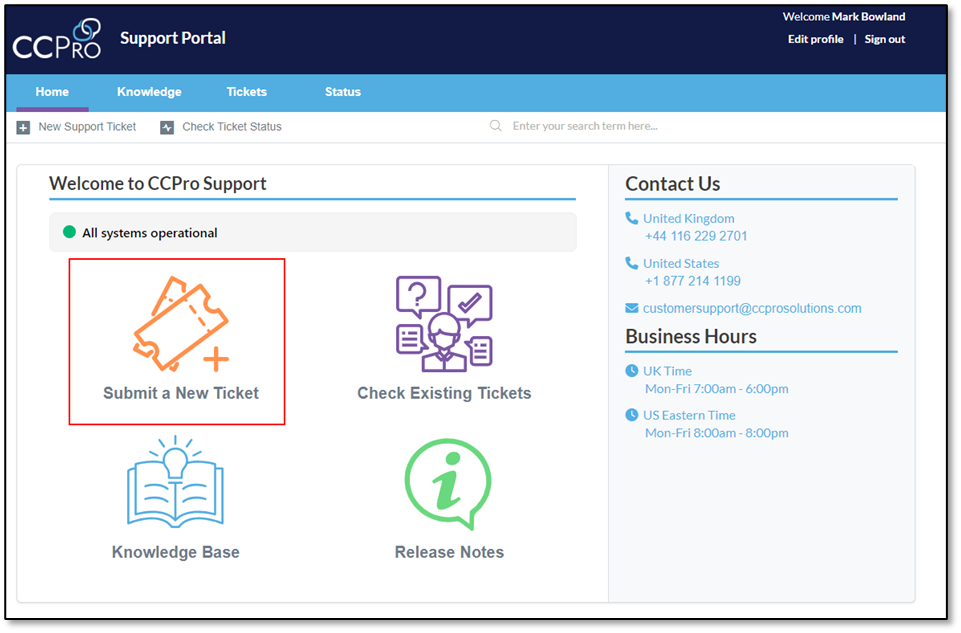Switch to the Knowledge tab

[x=149, y=92]
